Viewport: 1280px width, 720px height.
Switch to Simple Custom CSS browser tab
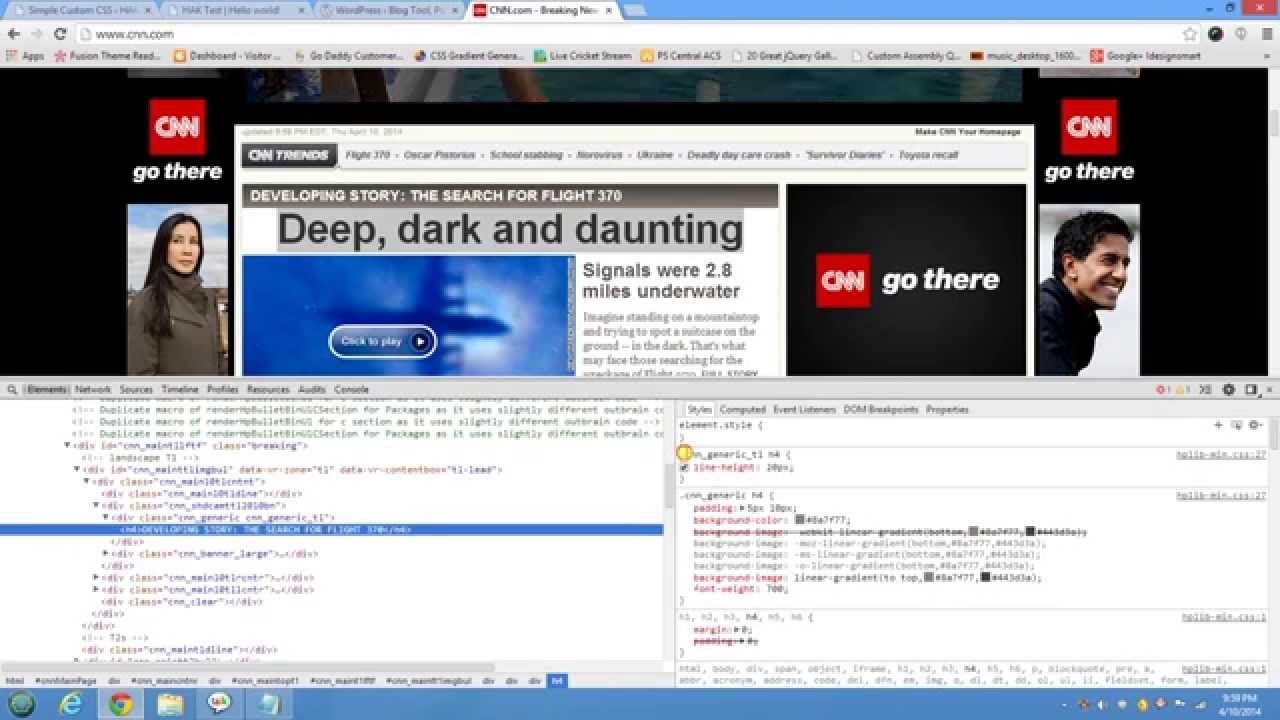[x=83, y=10]
